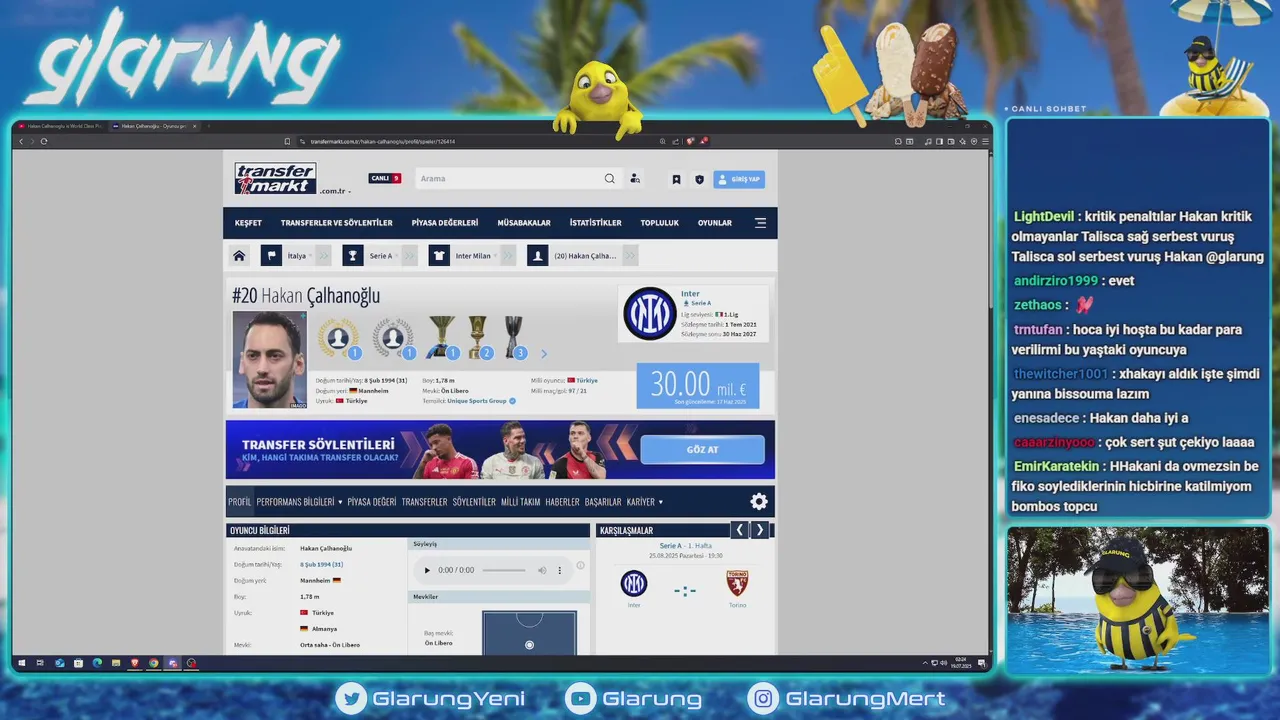
Task: Go to previous match in KARŞILAŞMALAR
Action: 740,530
